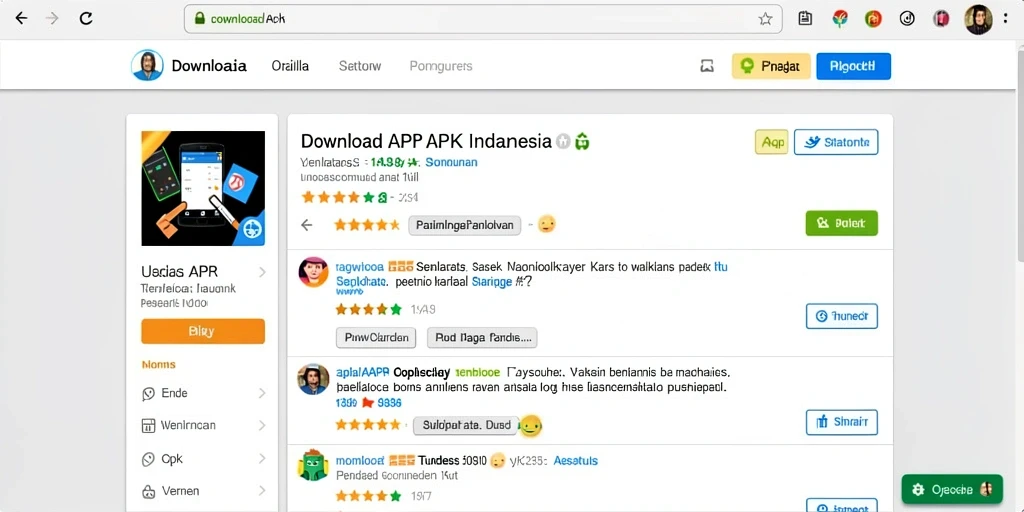The image size is (1024, 512).
Task: Click the app artwork thumbnail
Action: (x=203, y=188)
